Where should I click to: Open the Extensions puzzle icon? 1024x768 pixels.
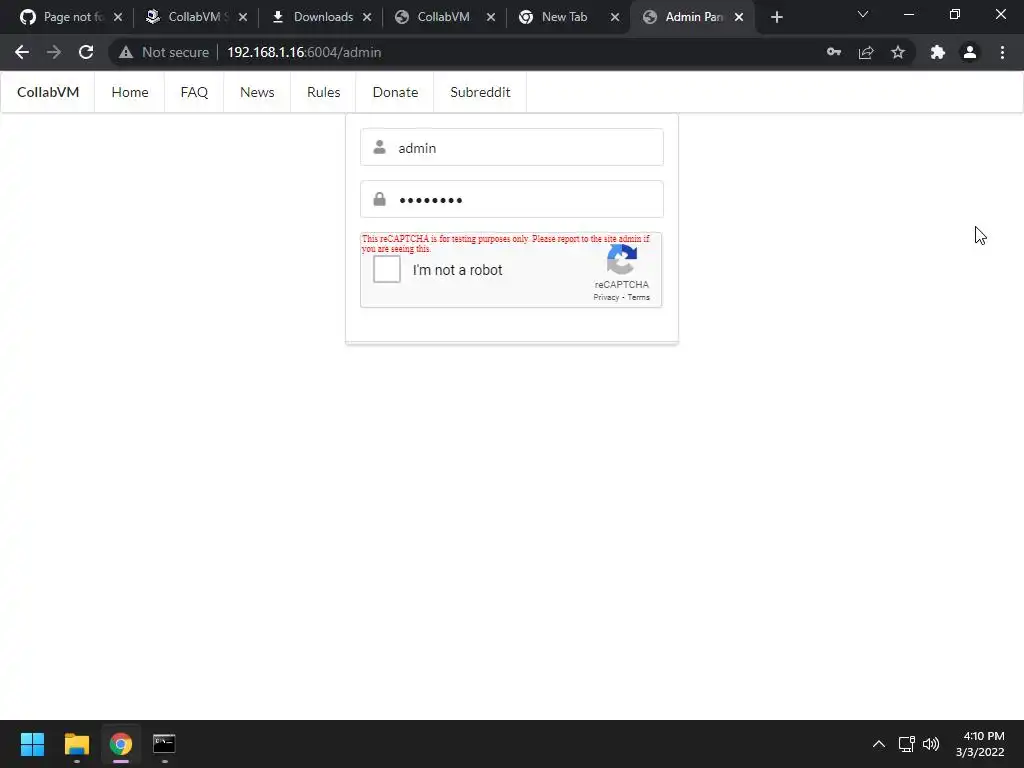click(x=938, y=52)
